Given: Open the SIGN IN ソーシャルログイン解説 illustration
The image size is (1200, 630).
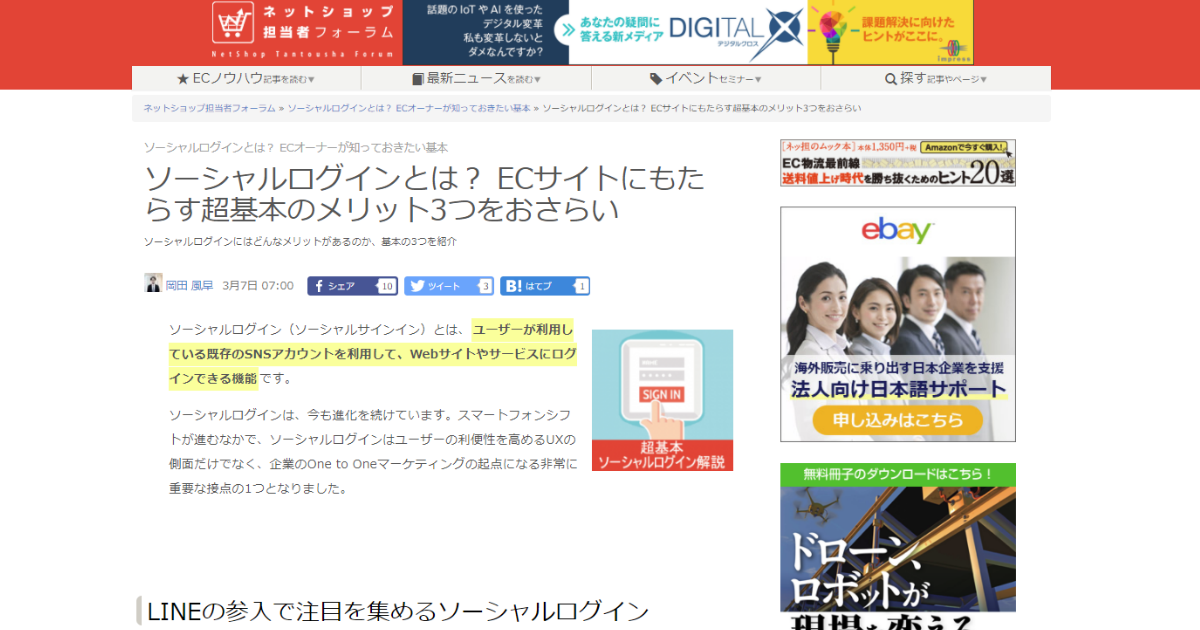Looking at the screenshot, I should pyautogui.click(x=662, y=400).
